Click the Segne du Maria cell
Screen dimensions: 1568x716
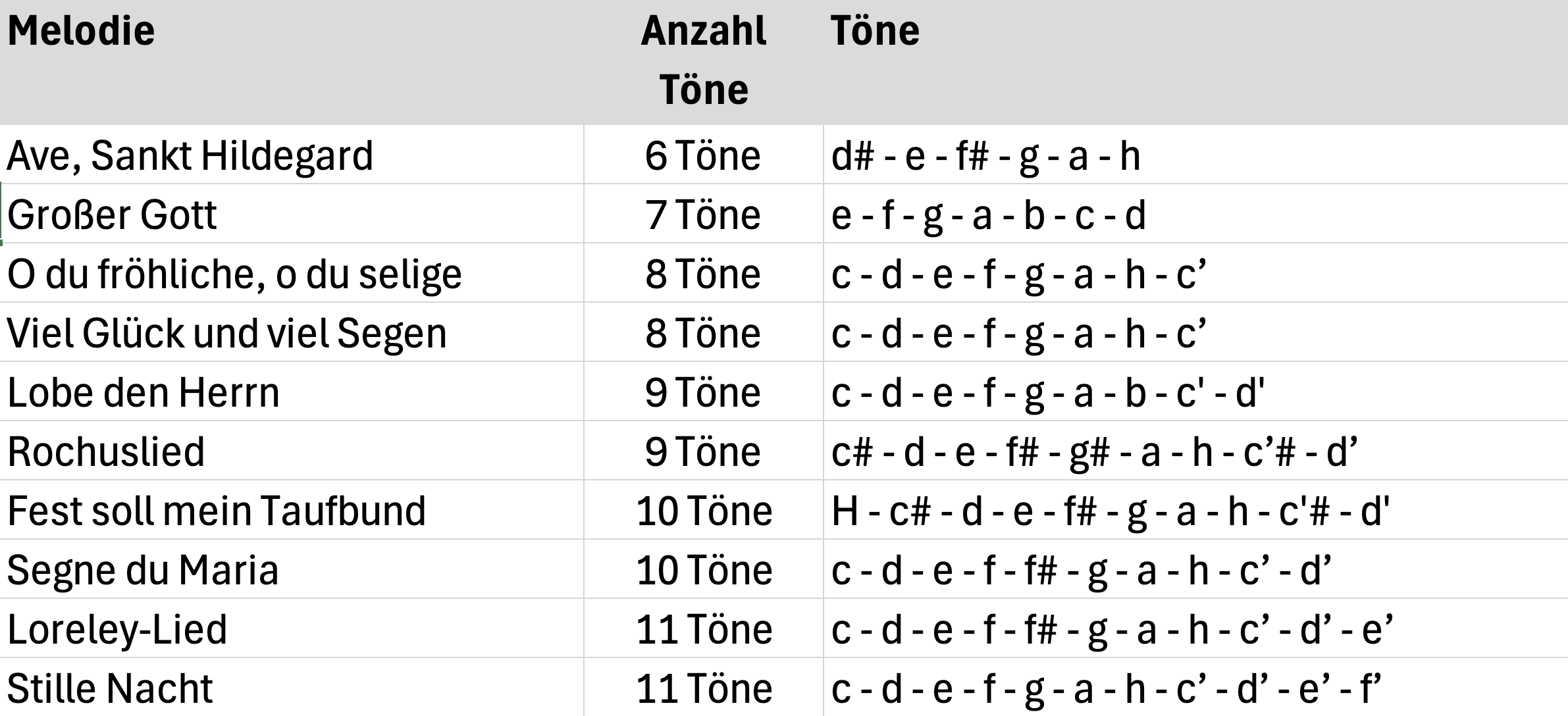(292, 569)
